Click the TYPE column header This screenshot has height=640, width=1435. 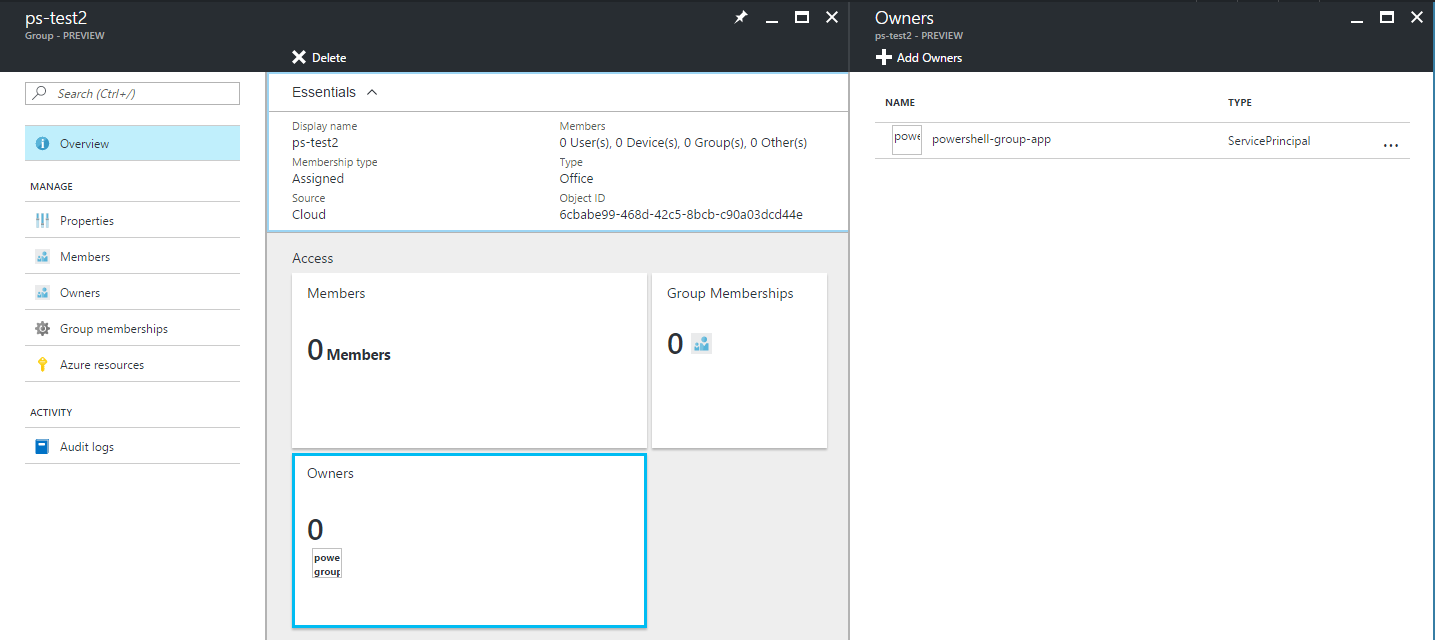(x=1240, y=103)
